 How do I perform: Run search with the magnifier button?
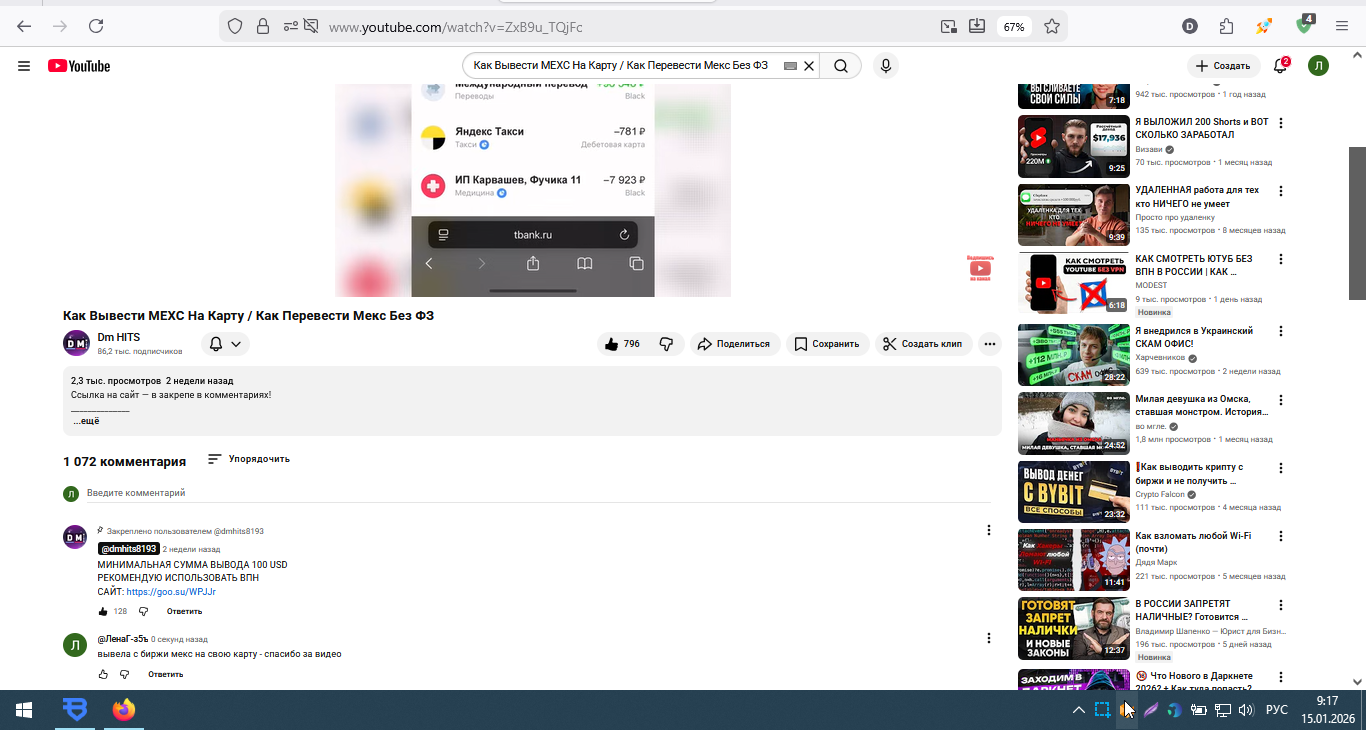841,66
